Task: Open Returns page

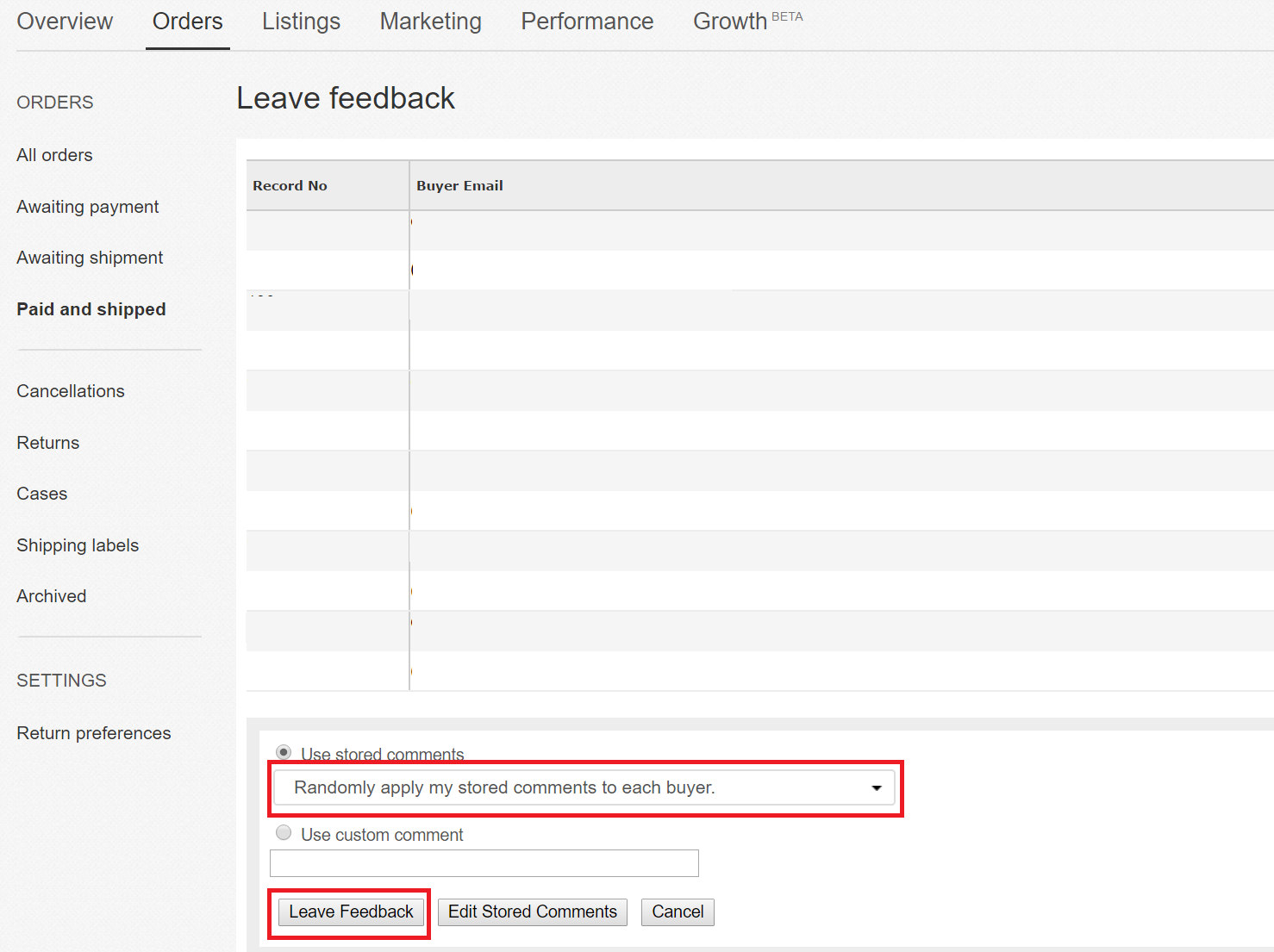Action: point(48,443)
